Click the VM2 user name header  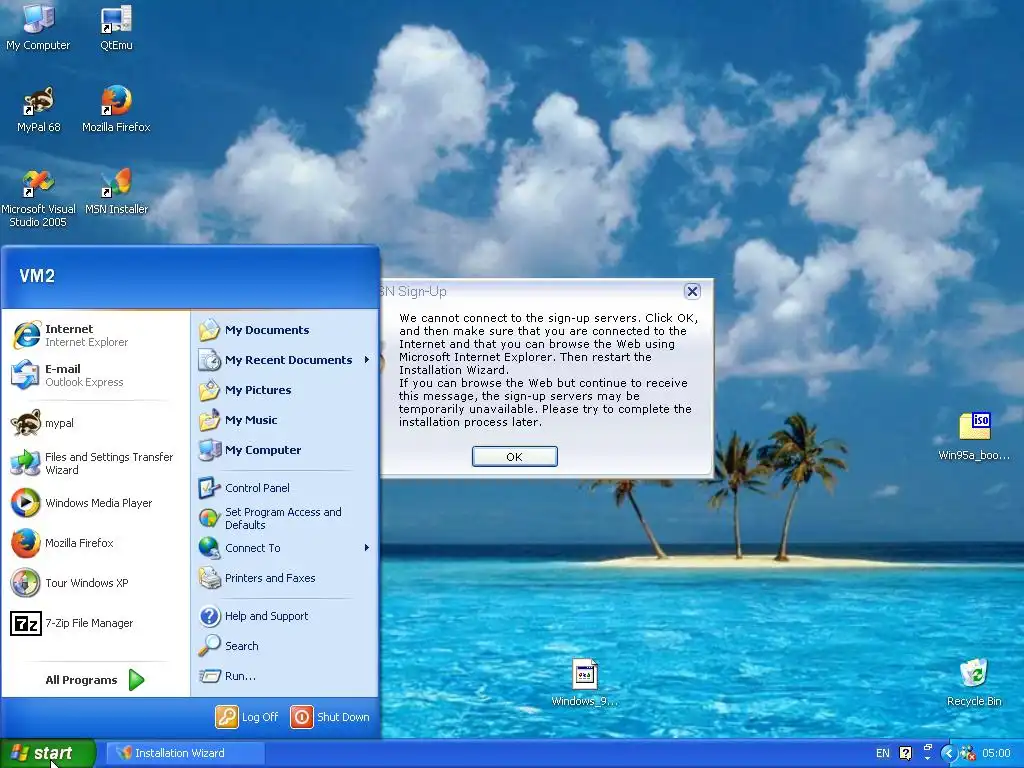(x=37, y=276)
